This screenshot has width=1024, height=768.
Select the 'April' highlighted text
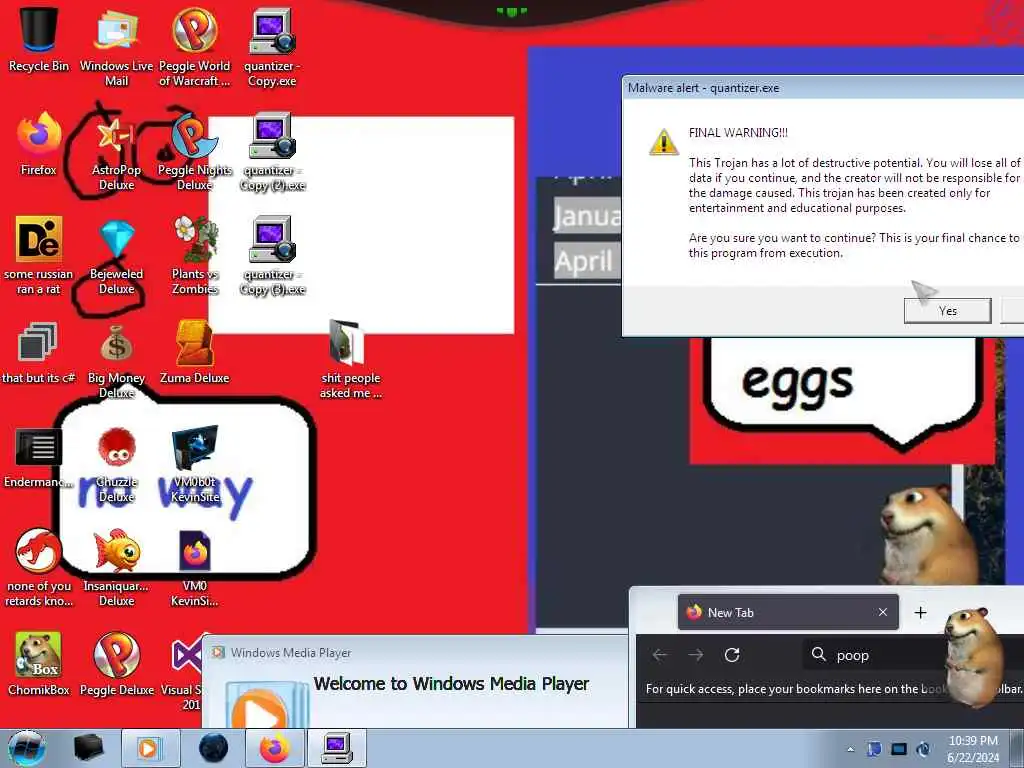pyautogui.click(x=585, y=261)
